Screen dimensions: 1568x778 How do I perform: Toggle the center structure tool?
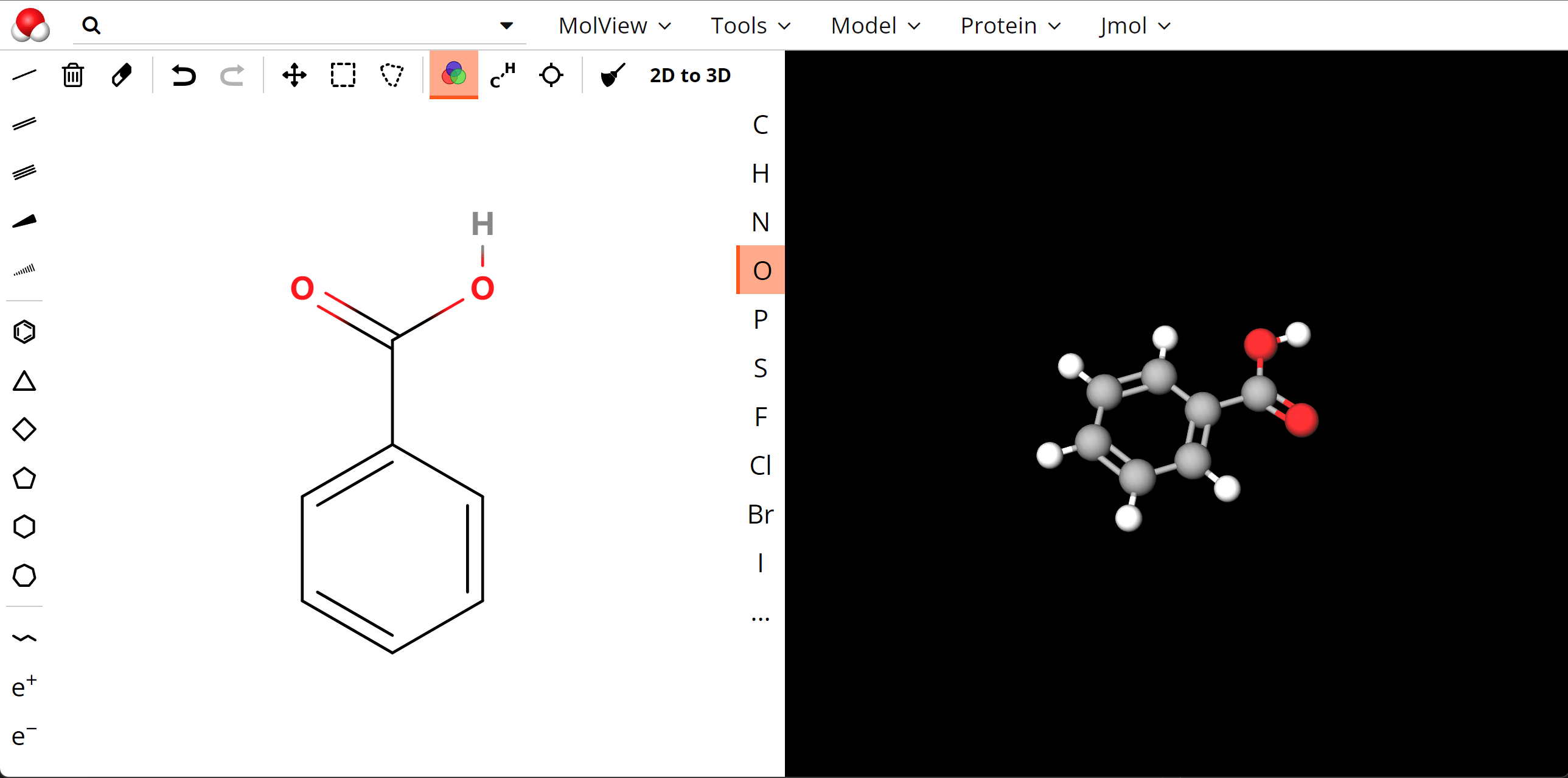(551, 75)
